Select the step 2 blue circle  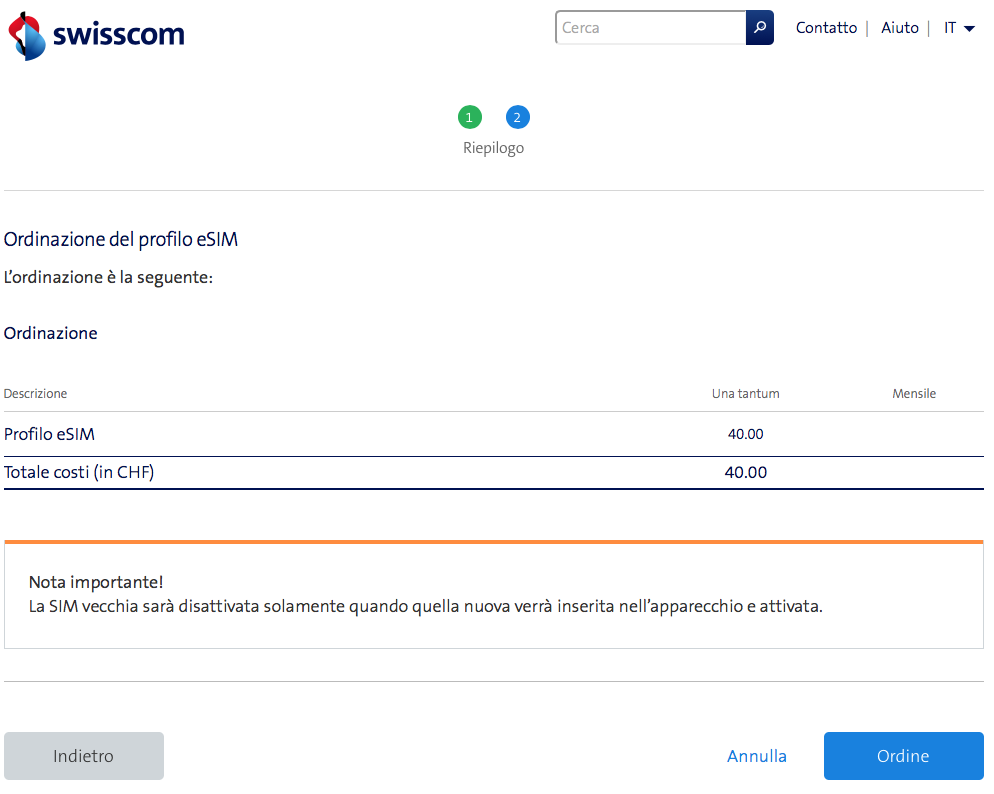[x=517, y=118]
